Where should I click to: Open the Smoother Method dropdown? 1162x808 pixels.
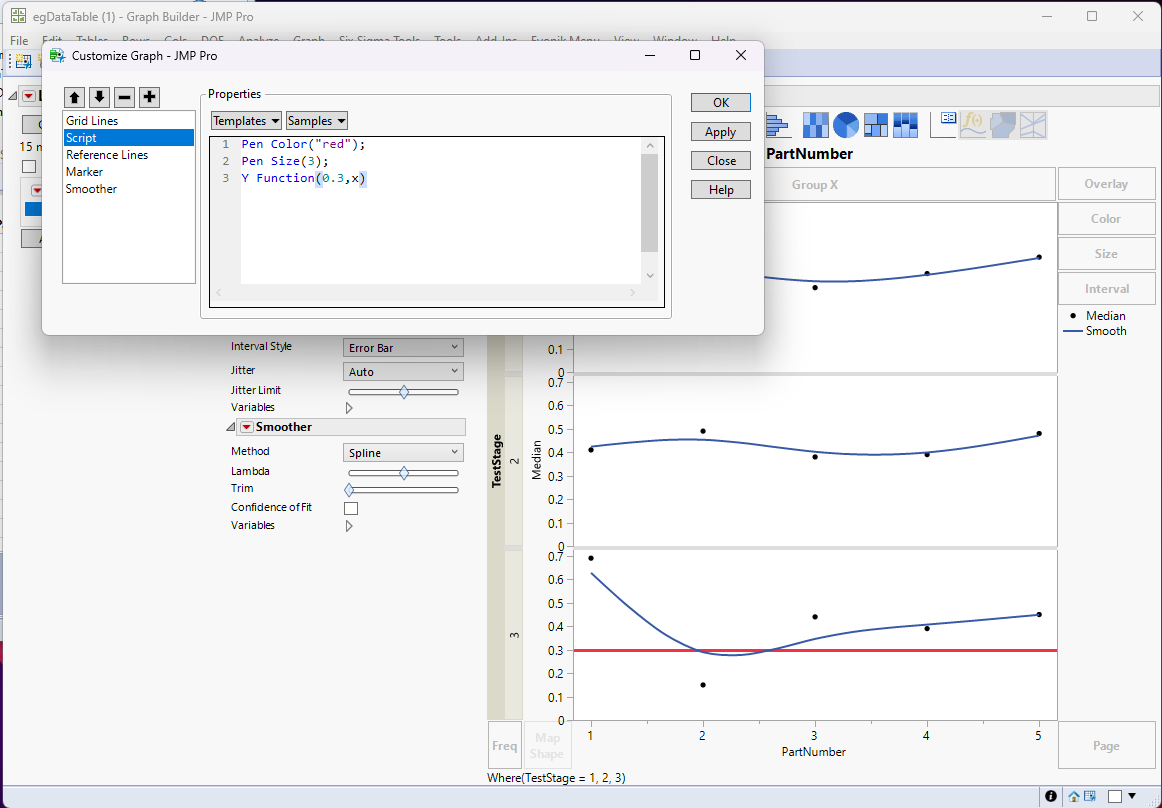tap(403, 453)
